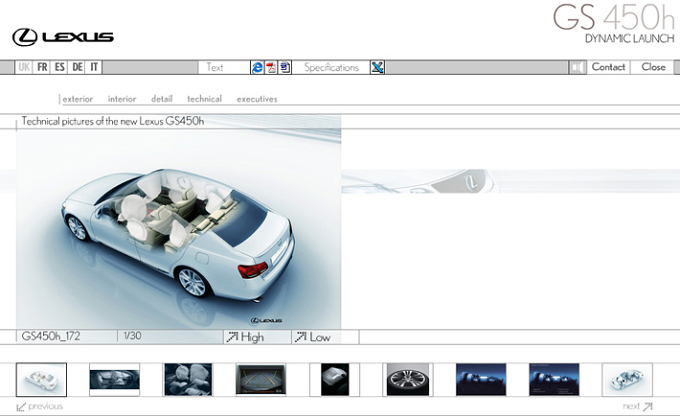The width and height of the screenshot is (680, 418).
Task: Select the alloy wheel thumbnail
Action: 408,380
